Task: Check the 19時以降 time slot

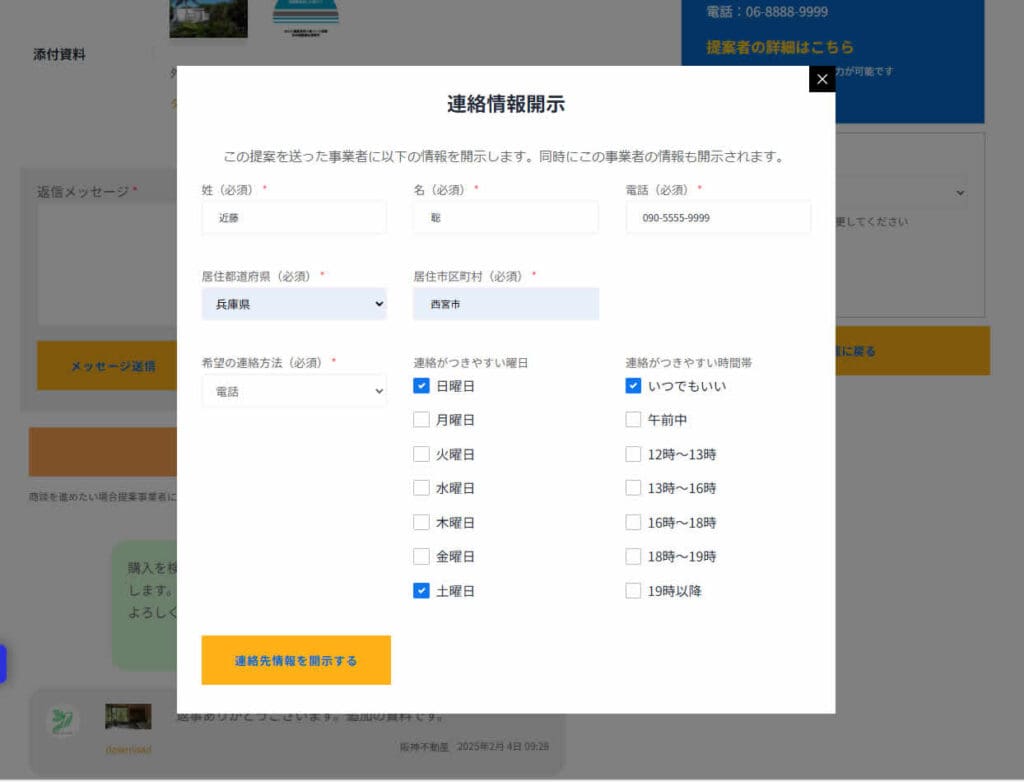Action: coord(633,590)
